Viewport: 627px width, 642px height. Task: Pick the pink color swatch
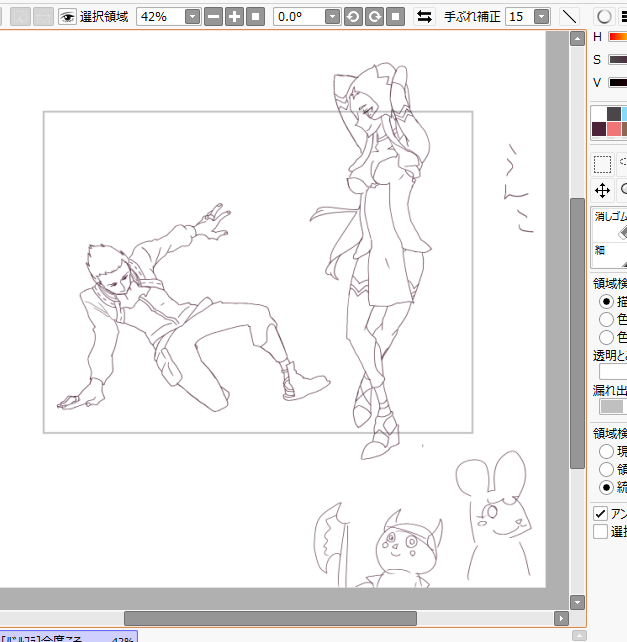pyautogui.click(x=614, y=129)
